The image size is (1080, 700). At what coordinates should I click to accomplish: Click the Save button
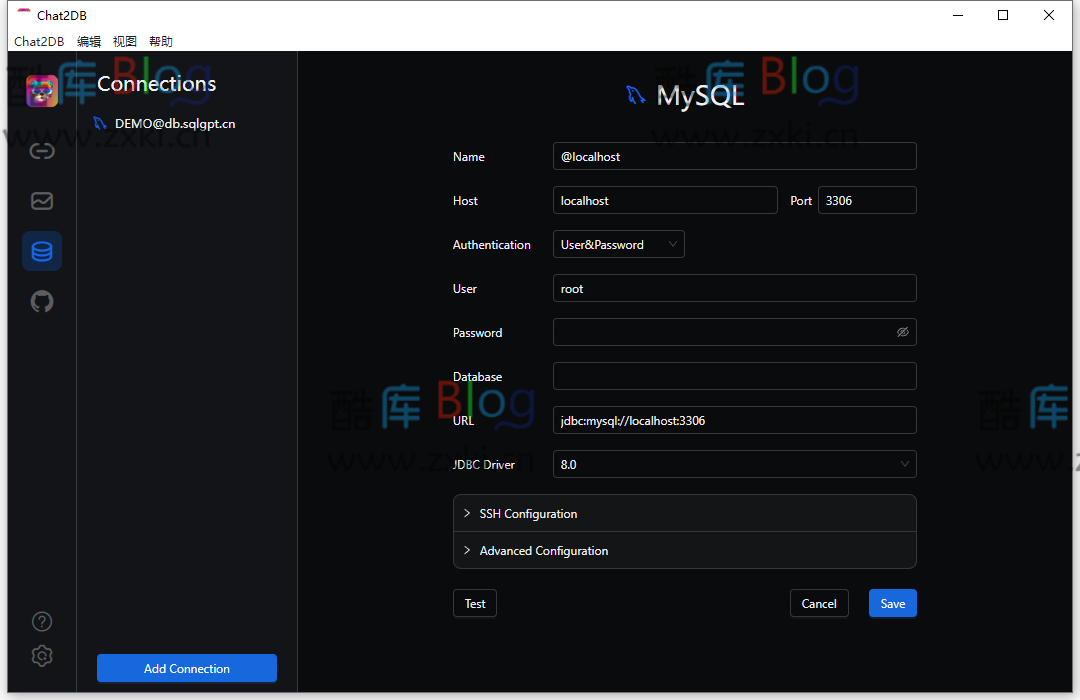pos(892,603)
